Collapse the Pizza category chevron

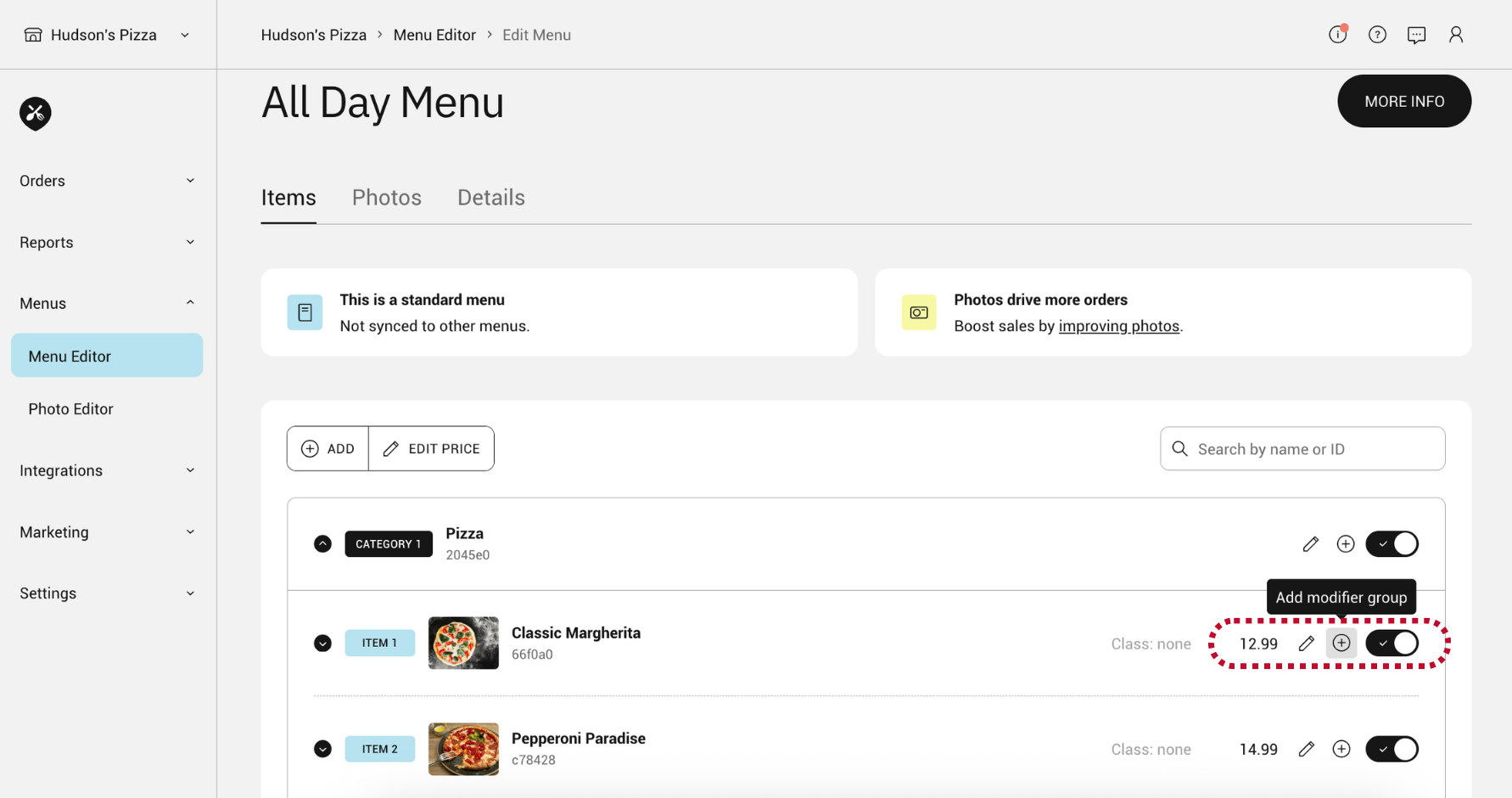pos(322,544)
